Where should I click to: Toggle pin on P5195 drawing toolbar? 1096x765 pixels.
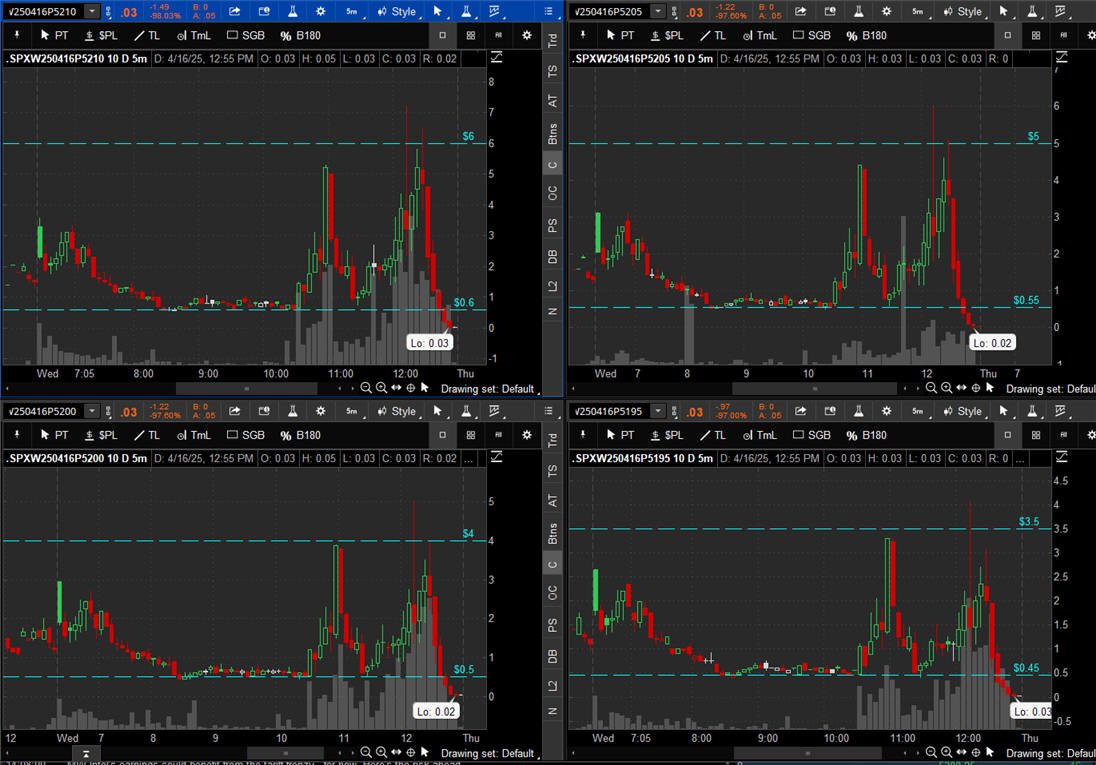(x=583, y=435)
